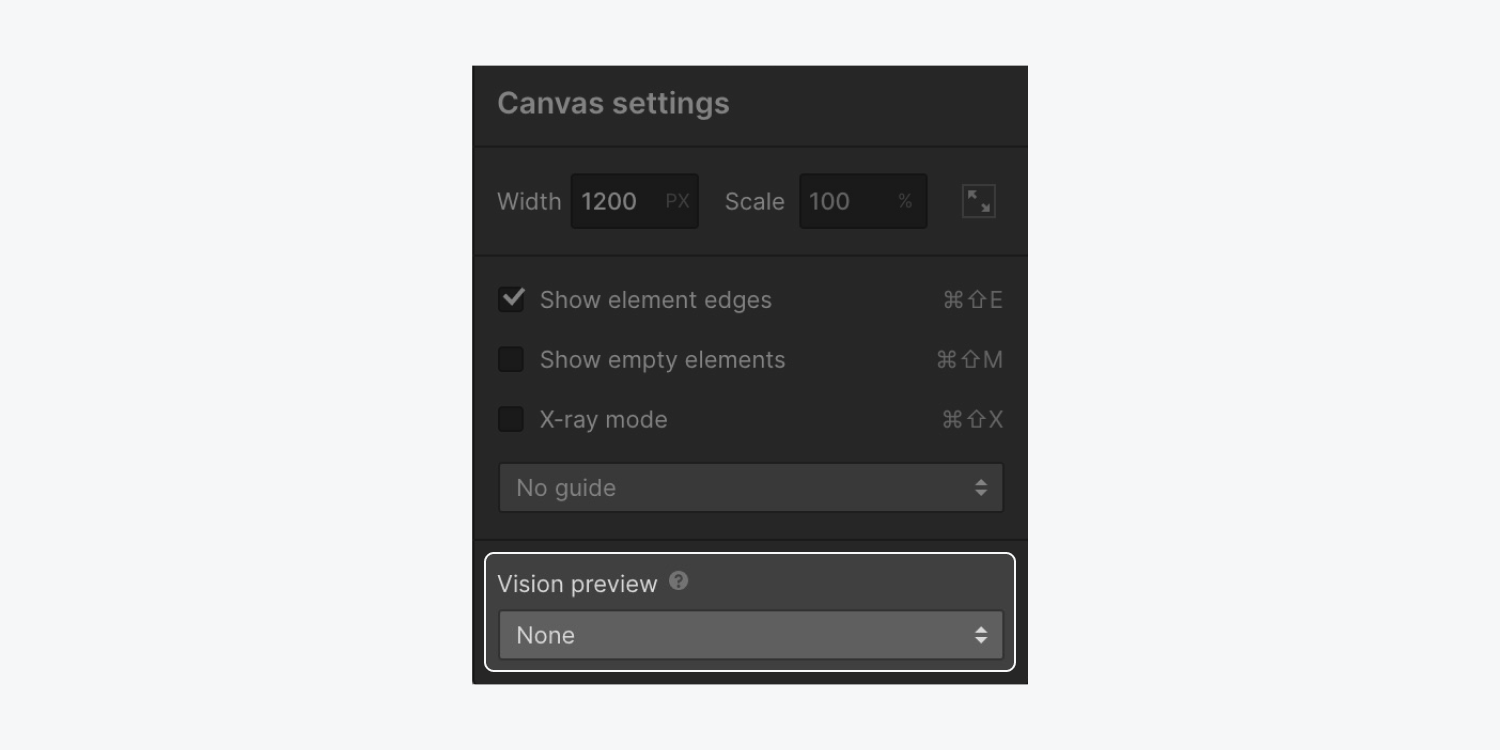Click the Width label
The height and width of the screenshot is (751, 1501).
coord(529,201)
